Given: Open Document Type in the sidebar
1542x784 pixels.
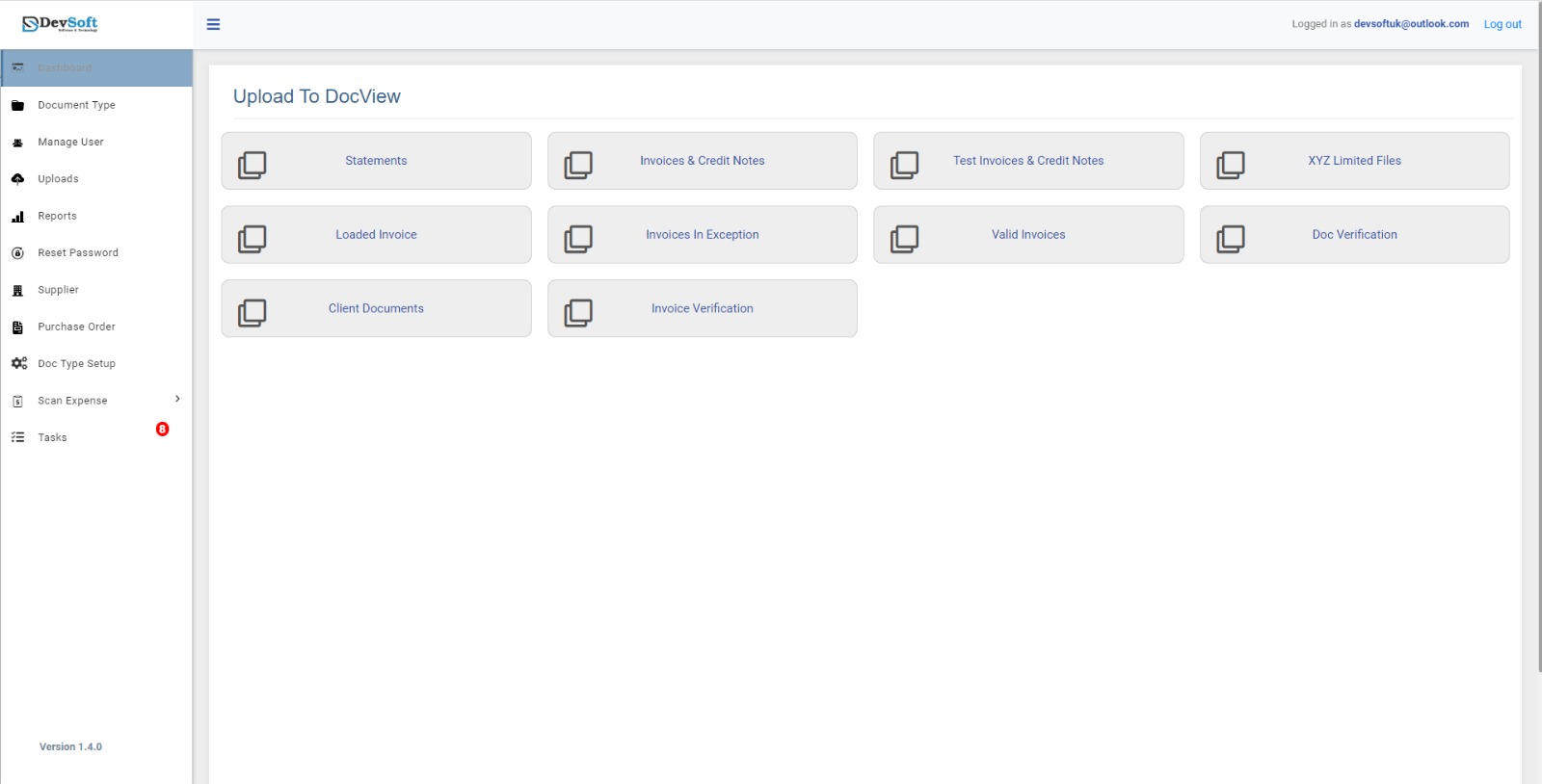Looking at the screenshot, I should click(76, 105).
